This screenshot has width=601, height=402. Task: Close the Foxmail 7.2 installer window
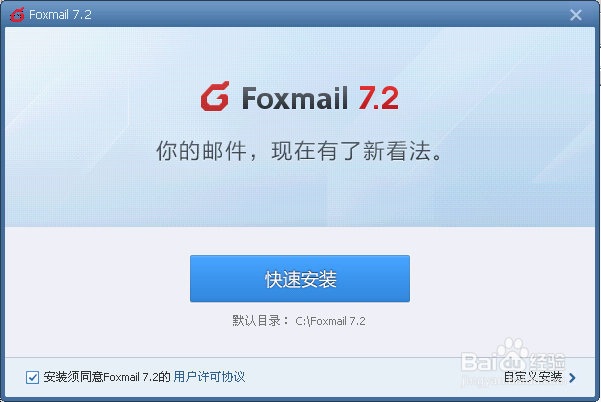click(x=575, y=15)
